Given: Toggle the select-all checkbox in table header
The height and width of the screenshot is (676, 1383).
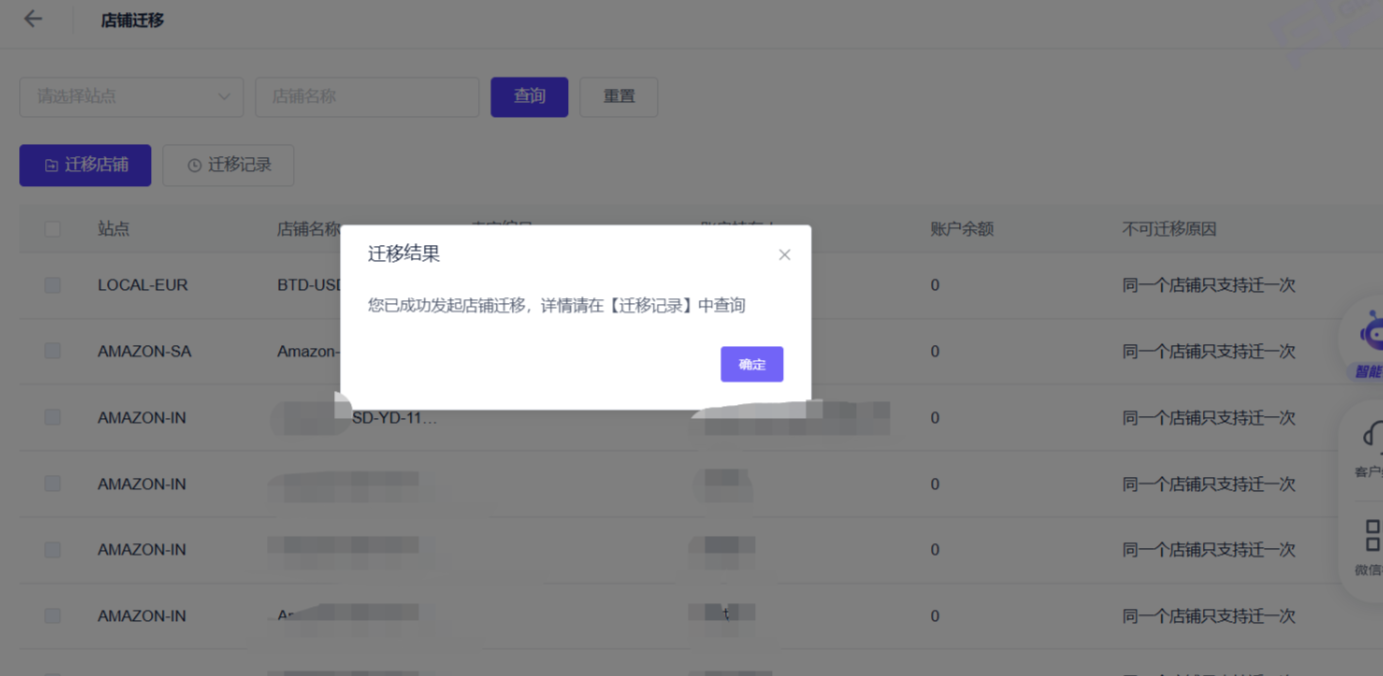Looking at the screenshot, I should (x=52, y=229).
